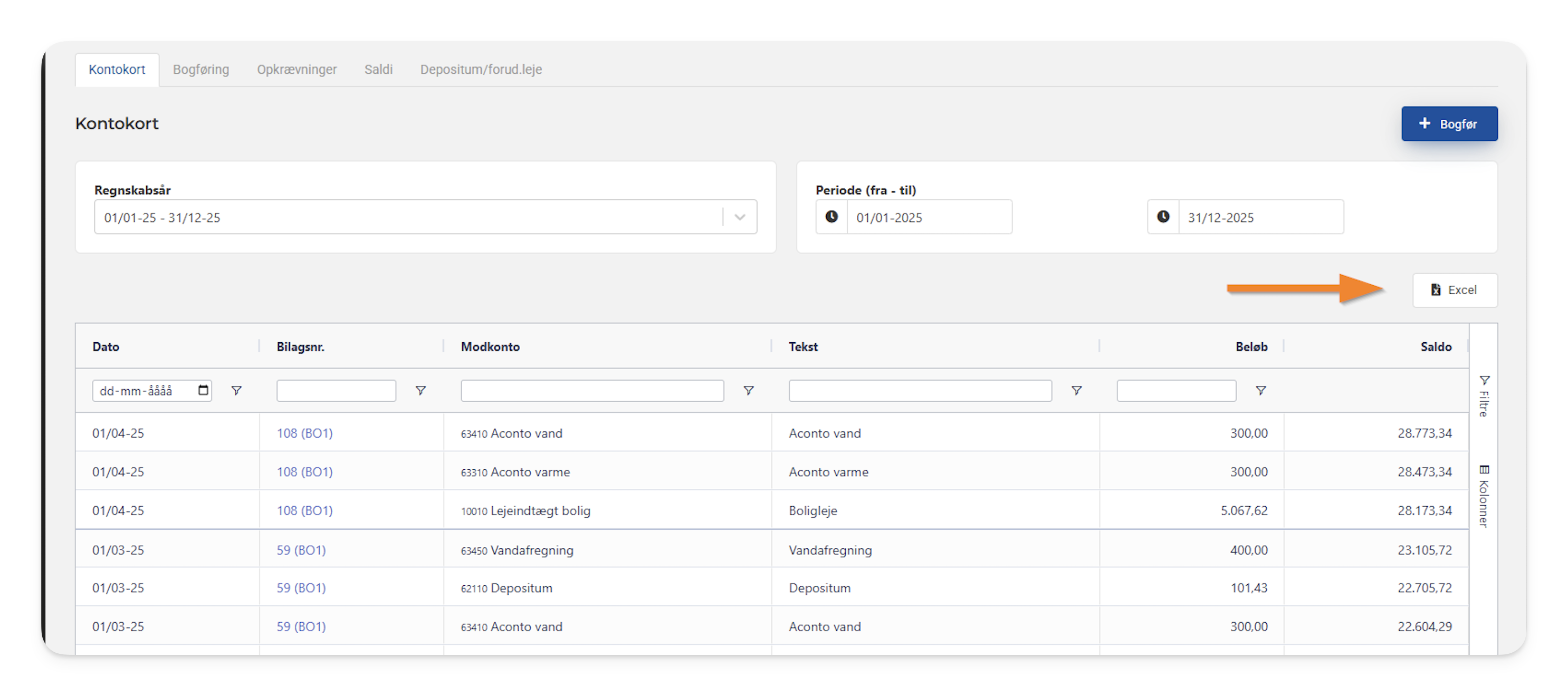Open the Opkrævninger tab
The width and height of the screenshot is (1568, 696).
tap(297, 70)
